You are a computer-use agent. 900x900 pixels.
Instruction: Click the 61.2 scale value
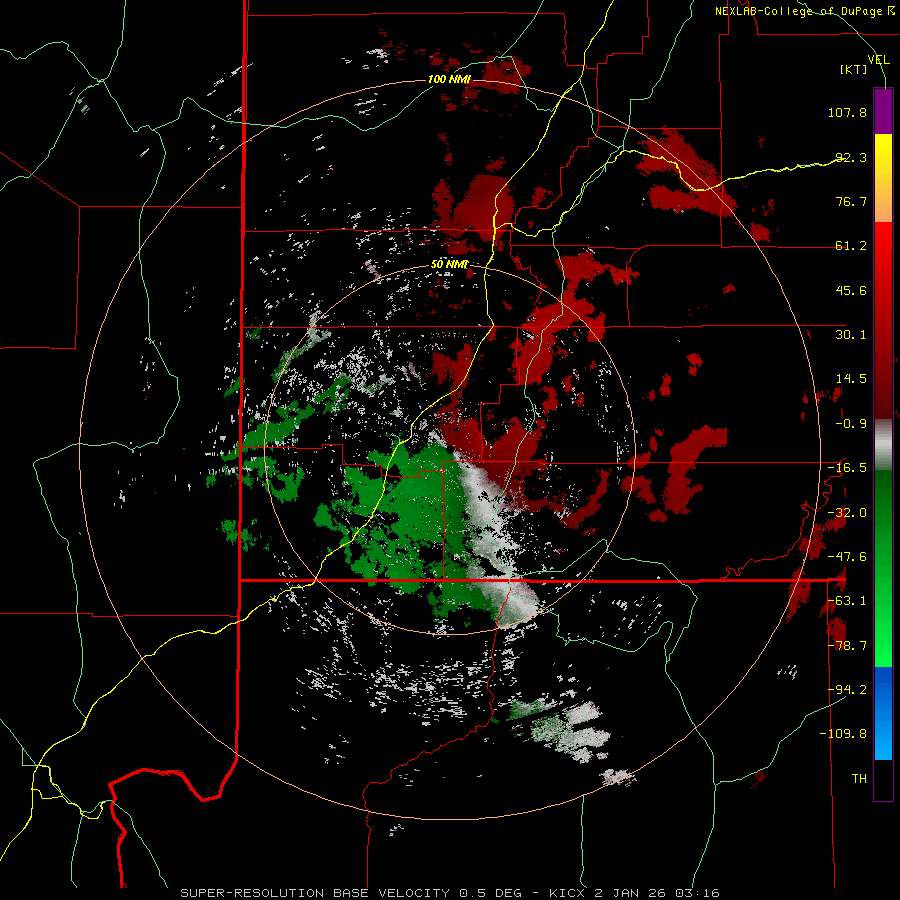click(851, 246)
